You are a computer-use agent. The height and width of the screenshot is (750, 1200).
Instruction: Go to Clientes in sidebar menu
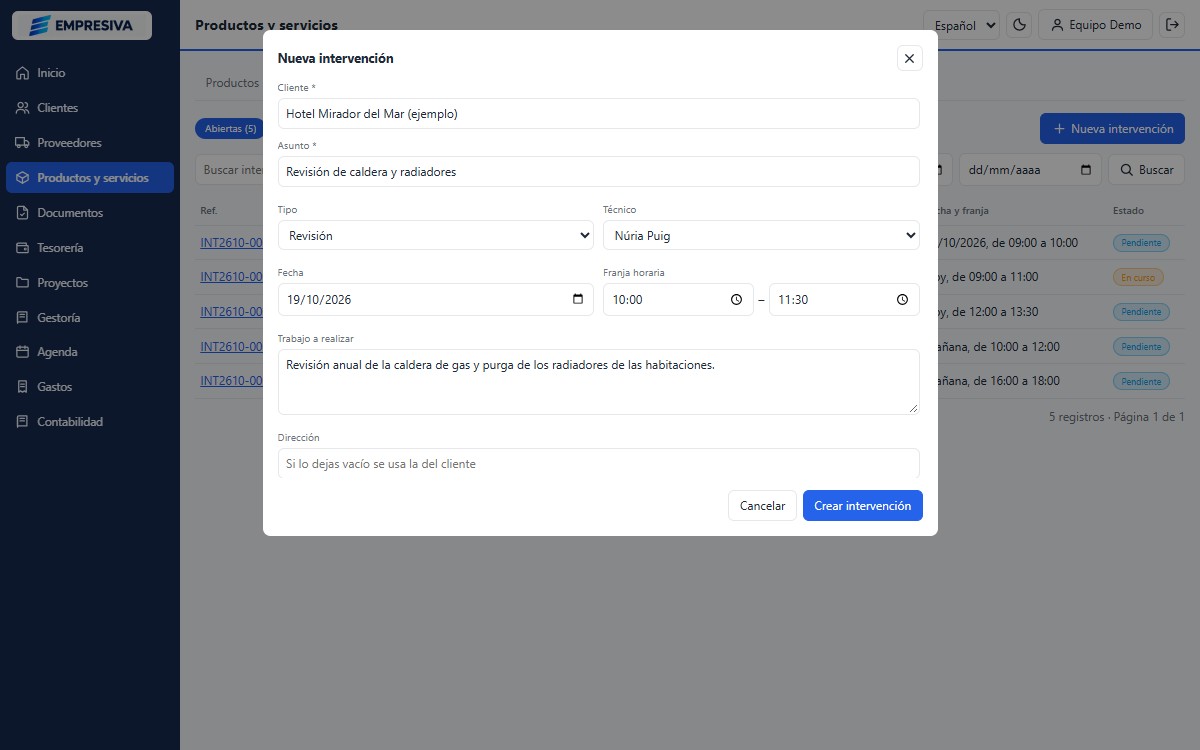(90, 108)
